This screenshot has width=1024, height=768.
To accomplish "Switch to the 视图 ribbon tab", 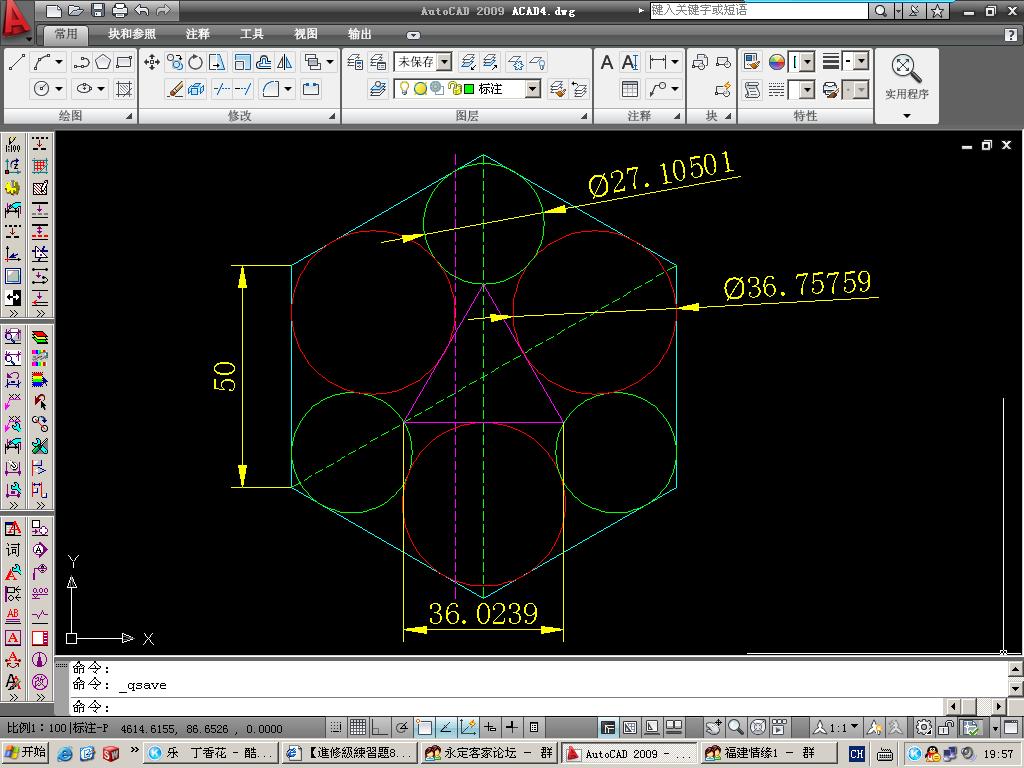I will (x=306, y=34).
